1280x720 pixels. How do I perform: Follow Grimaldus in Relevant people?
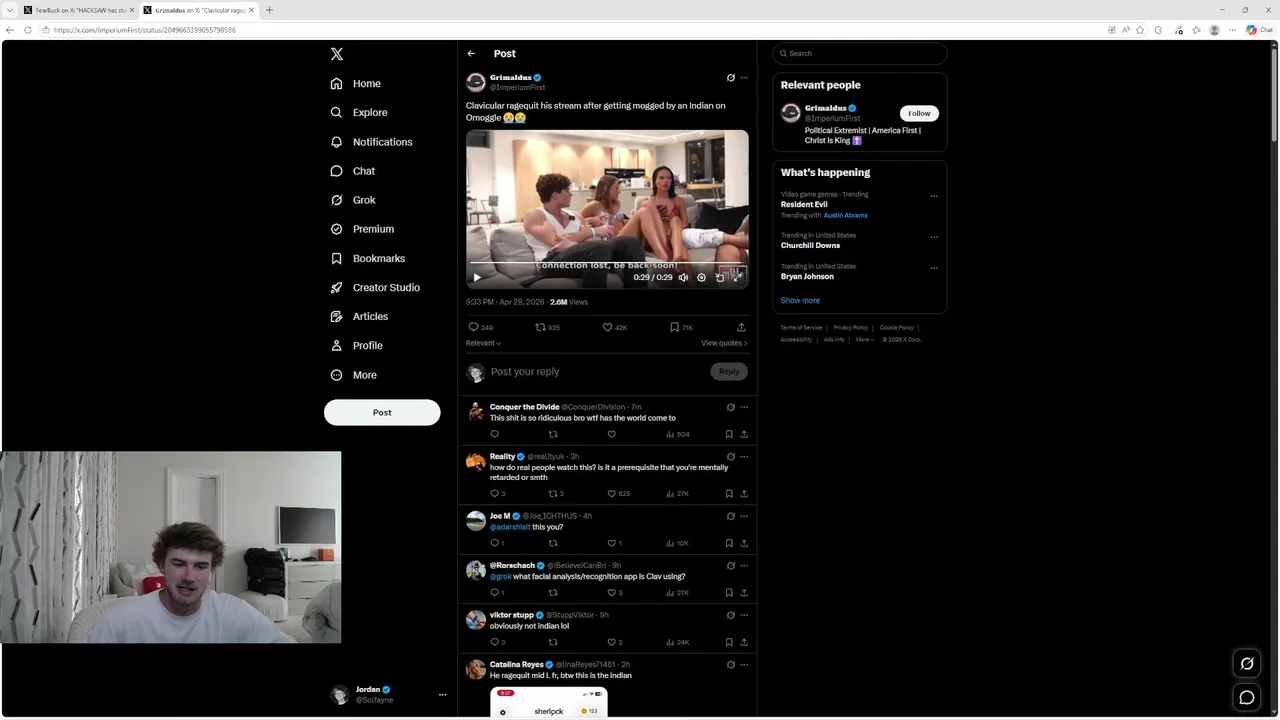[919, 113]
